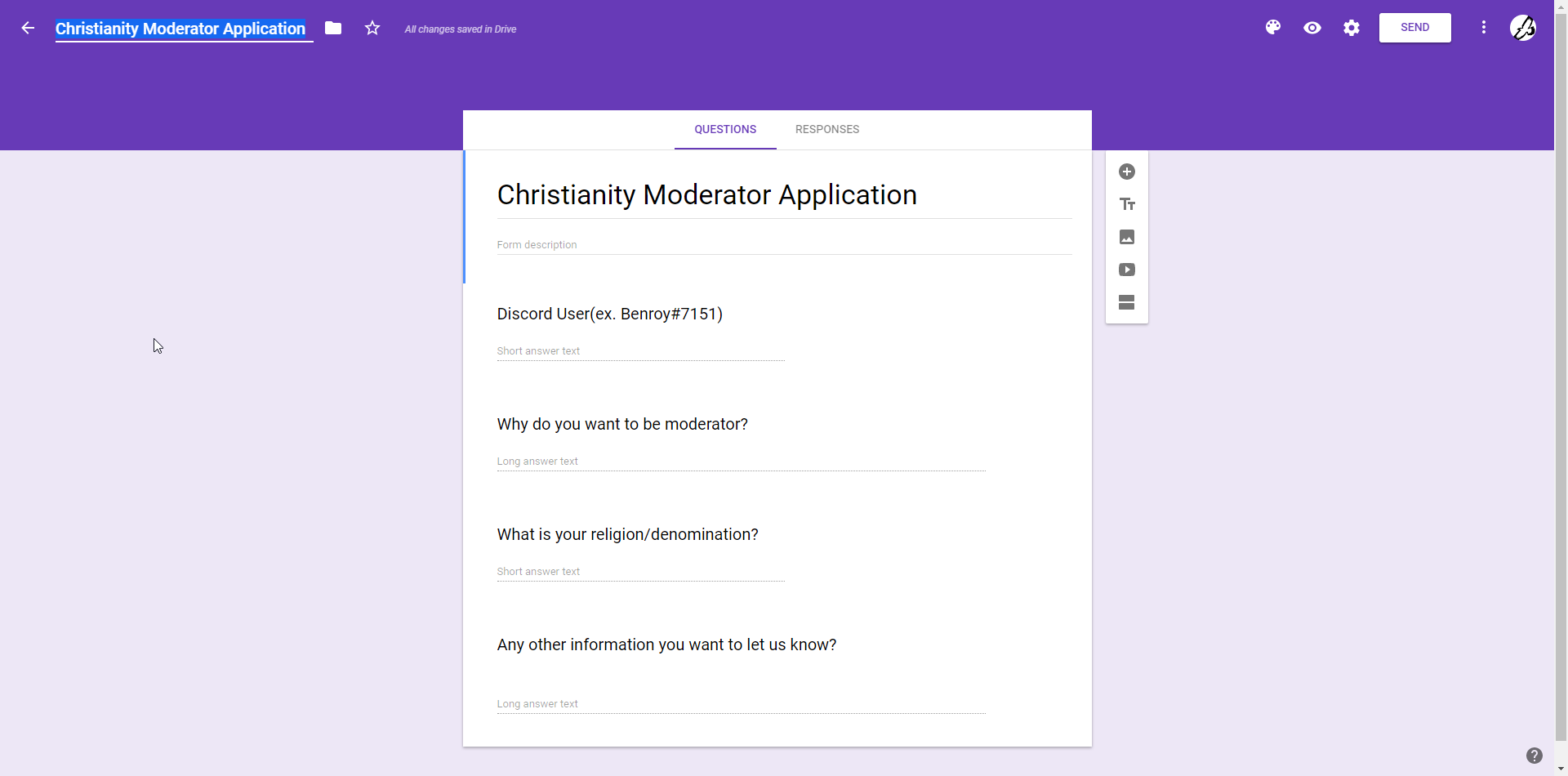Star this form
This screenshot has height=776, width=1568.
click(x=372, y=28)
